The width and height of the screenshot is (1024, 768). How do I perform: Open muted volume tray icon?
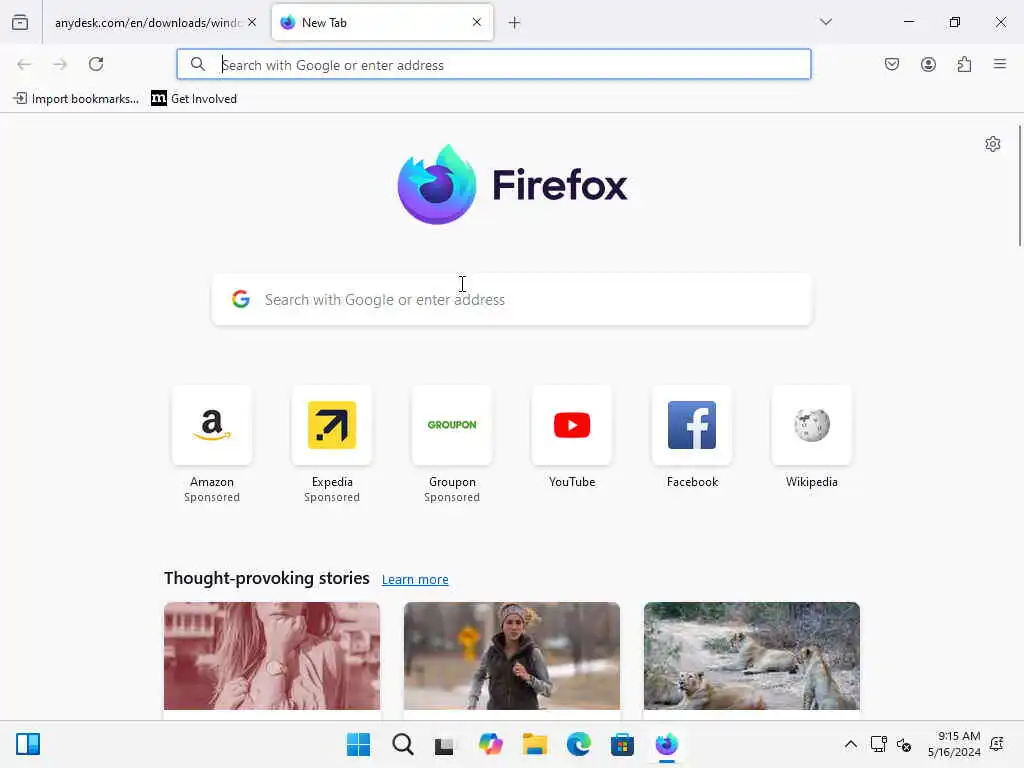point(904,744)
